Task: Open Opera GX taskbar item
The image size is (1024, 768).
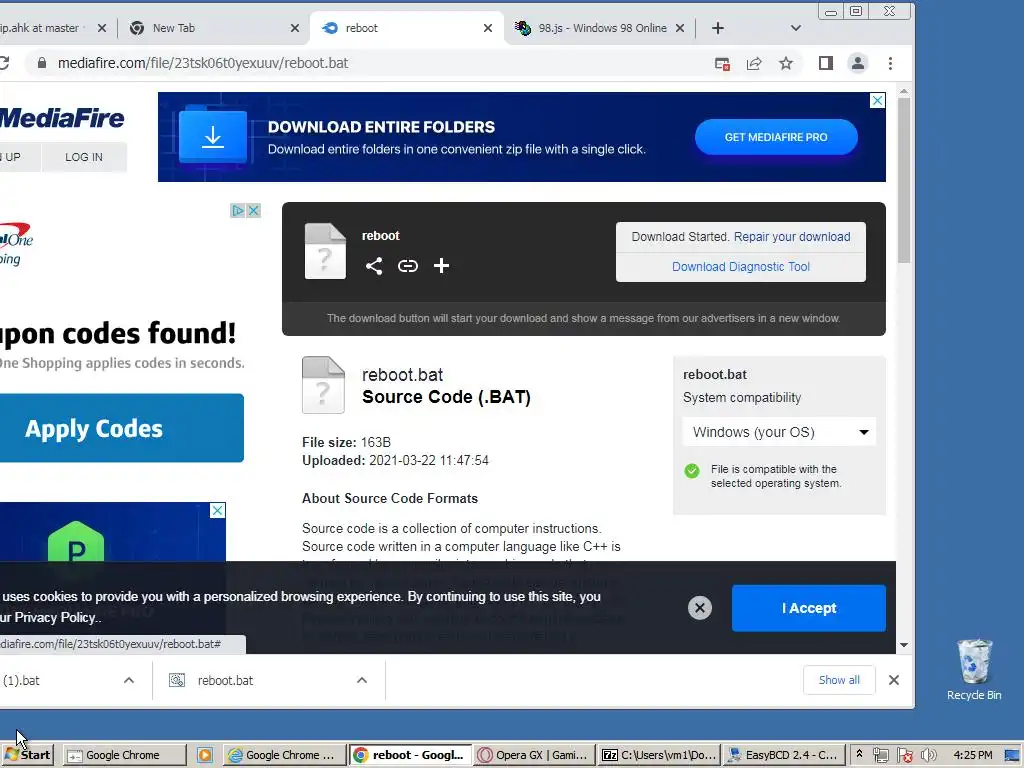Action: [x=534, y=755]
